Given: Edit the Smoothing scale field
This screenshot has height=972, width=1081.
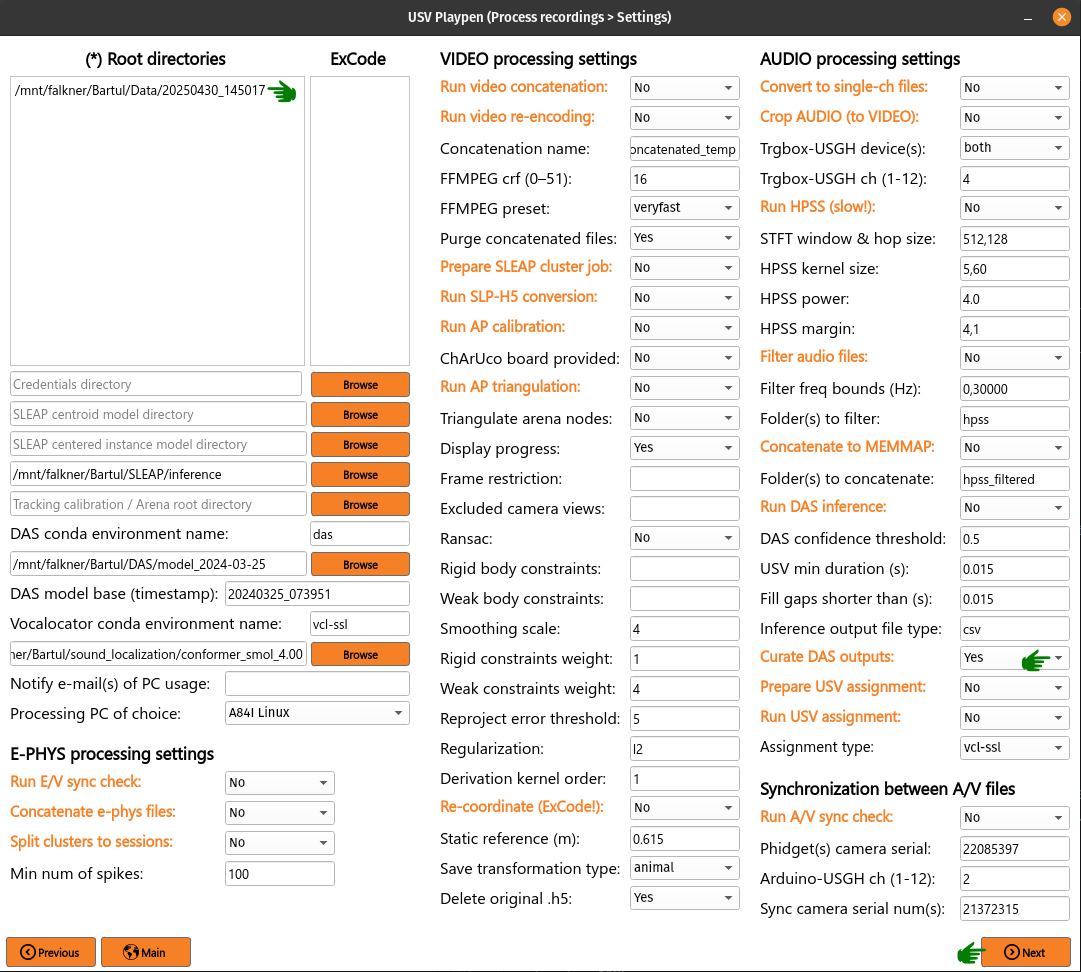Looking at the screenshot, I should 684,629.
